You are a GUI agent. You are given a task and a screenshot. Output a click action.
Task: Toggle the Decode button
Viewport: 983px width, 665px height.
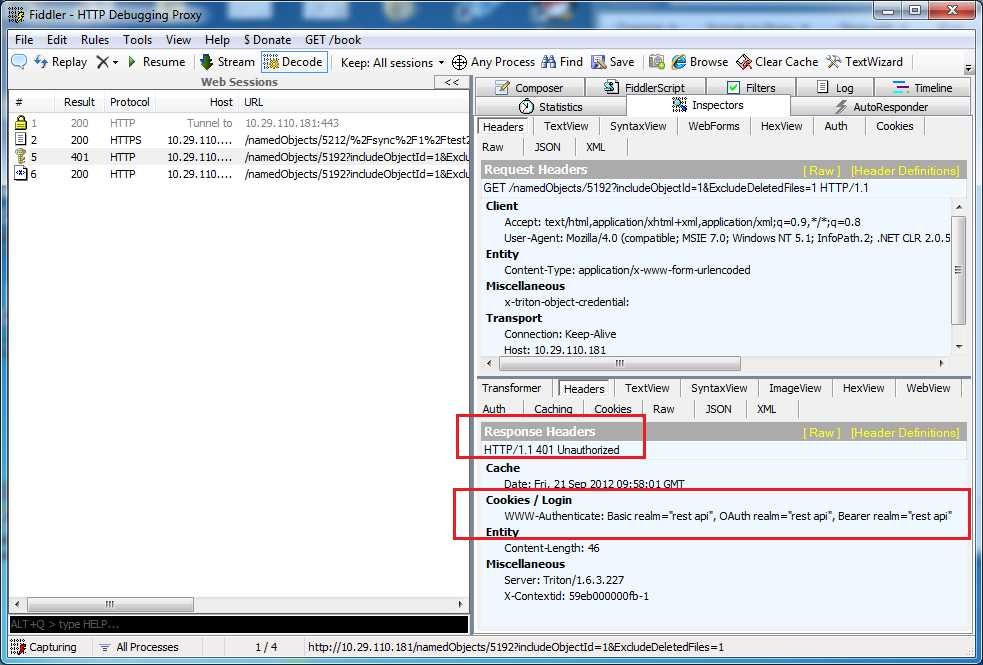[294, 61]
